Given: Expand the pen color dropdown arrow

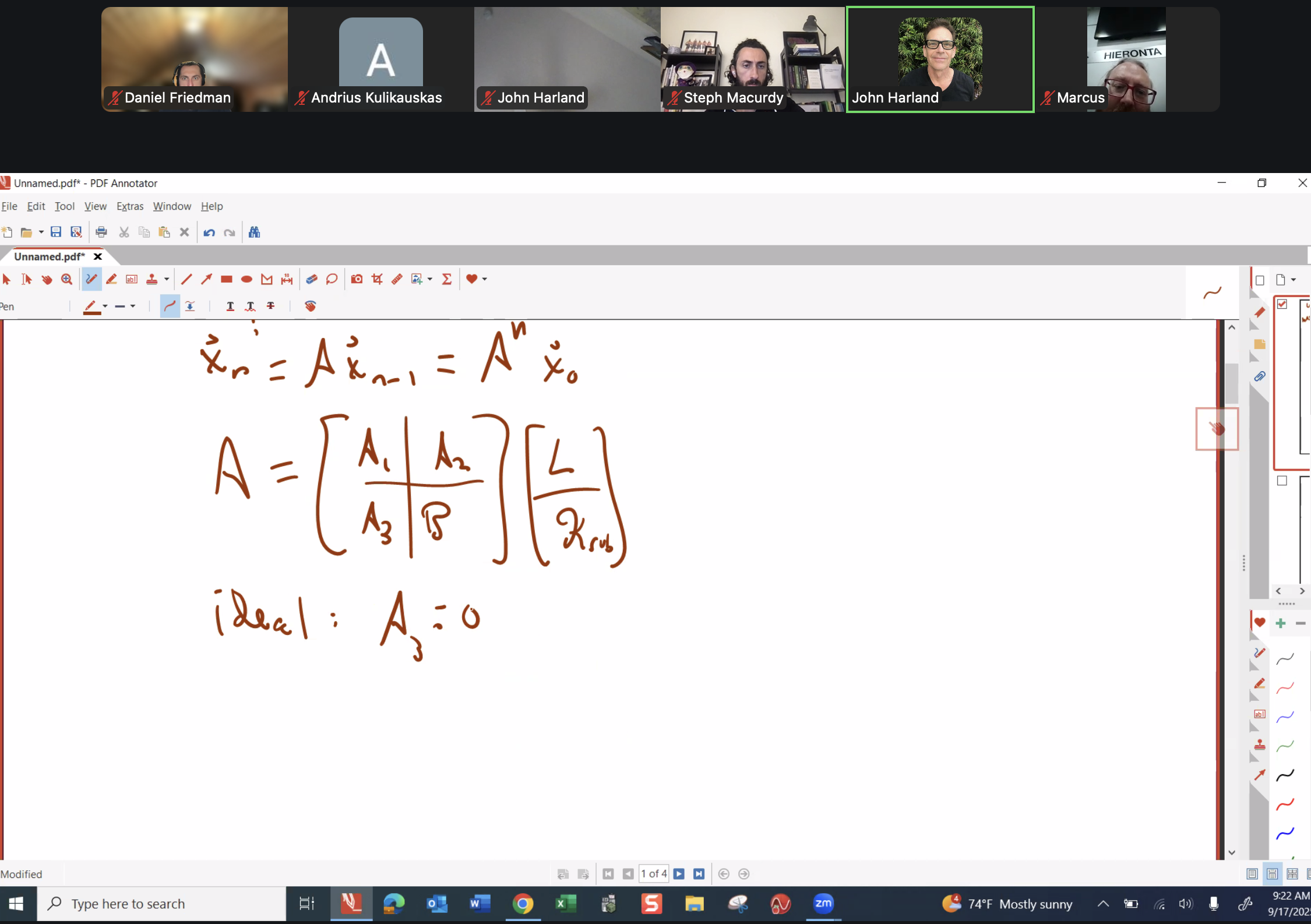Looking at the screenshot, I should pos(105,306).
